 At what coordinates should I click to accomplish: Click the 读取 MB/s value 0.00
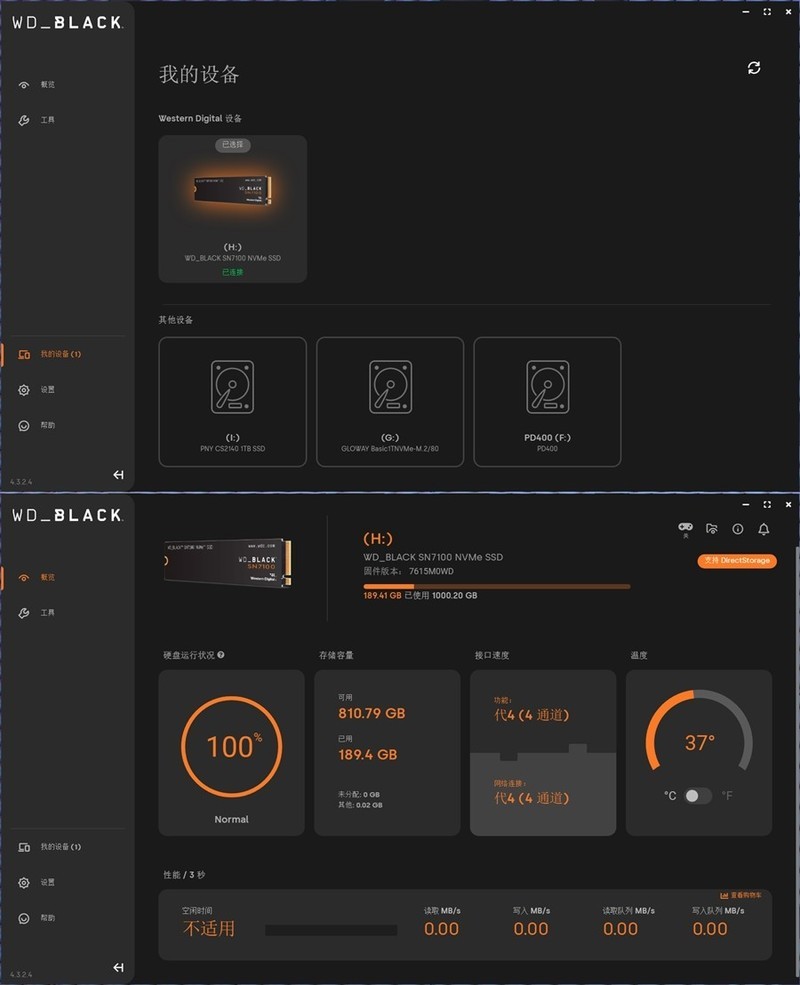(x=441, y=929)
